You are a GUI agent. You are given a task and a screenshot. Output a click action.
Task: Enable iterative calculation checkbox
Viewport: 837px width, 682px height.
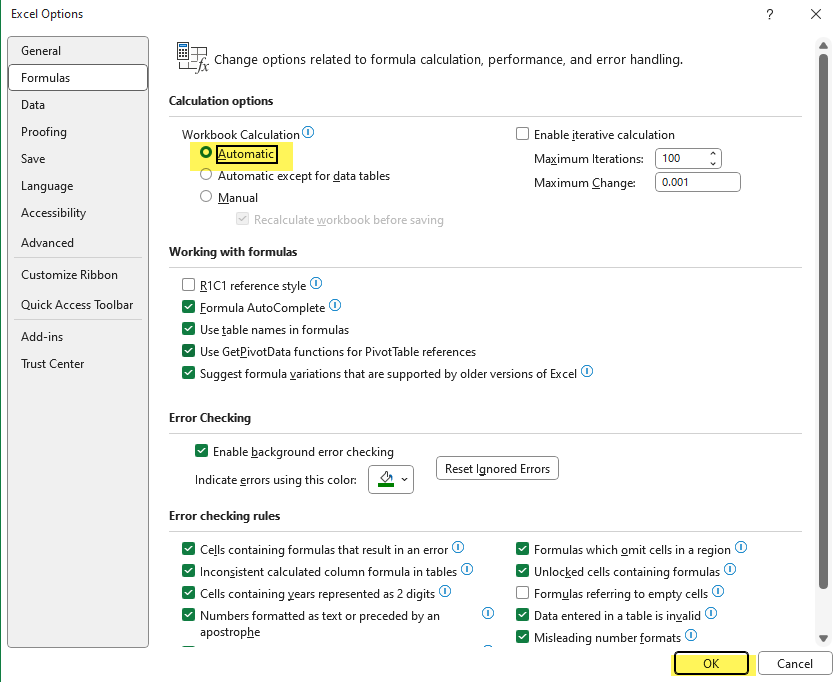coord(522,134)
